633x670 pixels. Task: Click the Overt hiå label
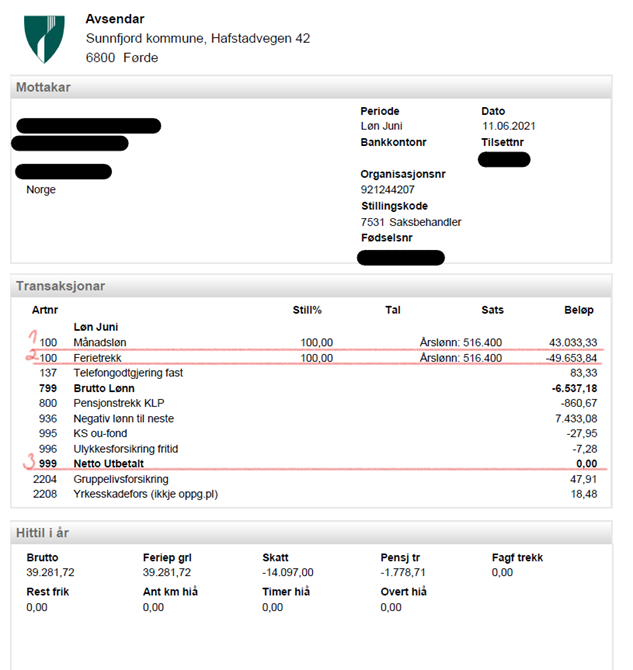[403, 592]
